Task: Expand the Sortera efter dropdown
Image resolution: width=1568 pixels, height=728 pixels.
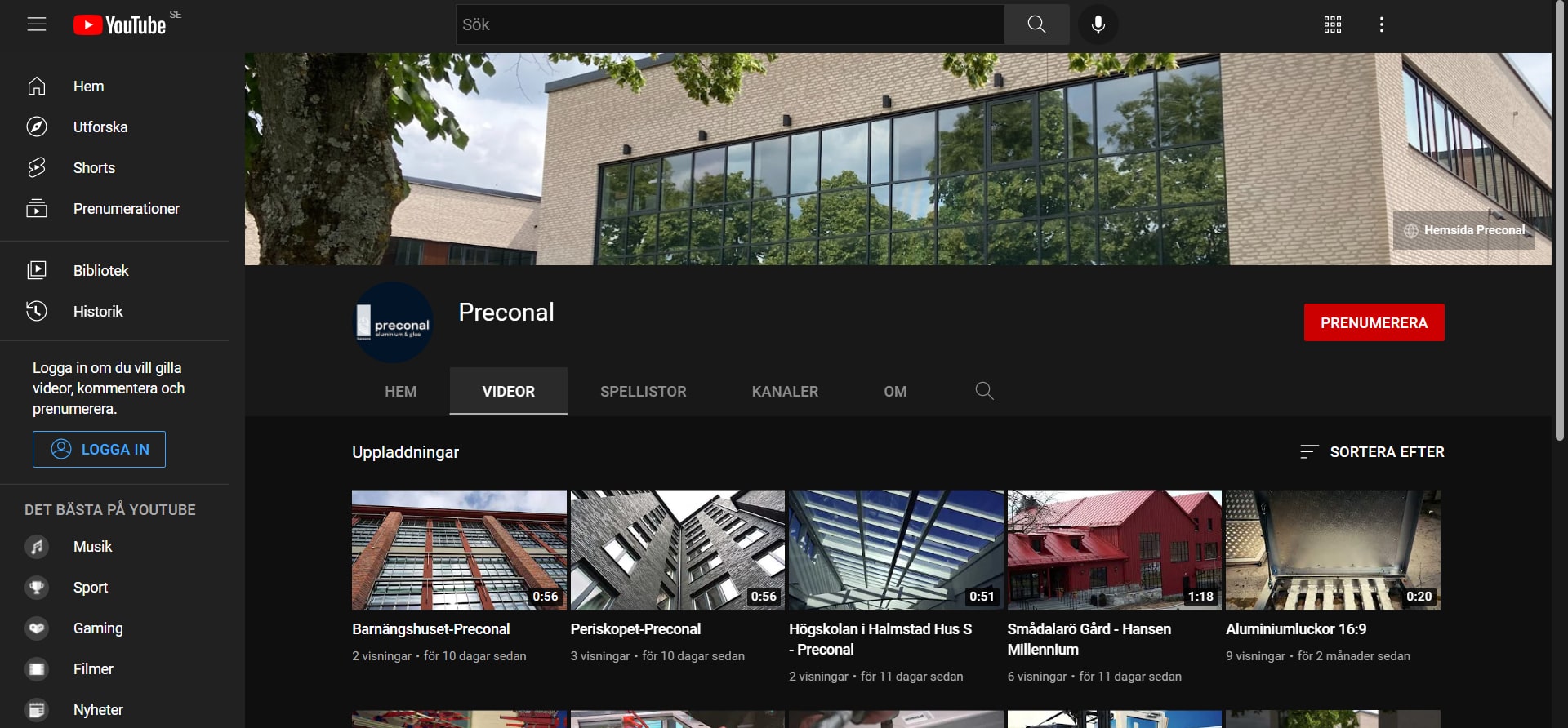Action: click(x=1372, y=452)
